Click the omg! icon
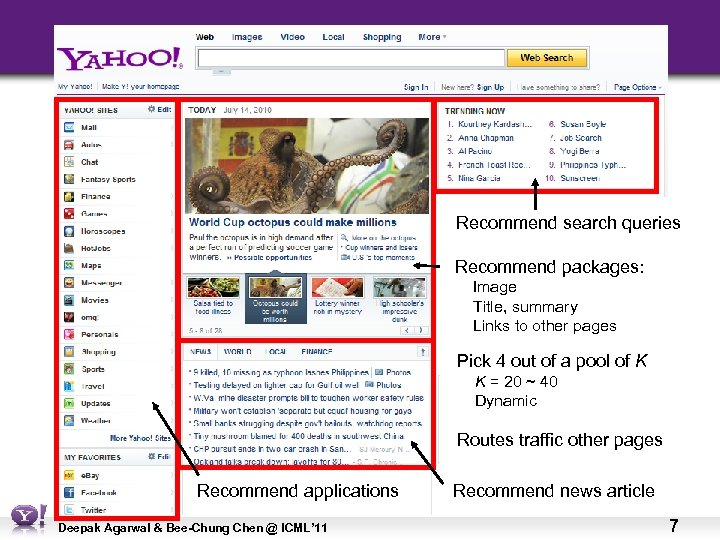 (x=69, y=317)
